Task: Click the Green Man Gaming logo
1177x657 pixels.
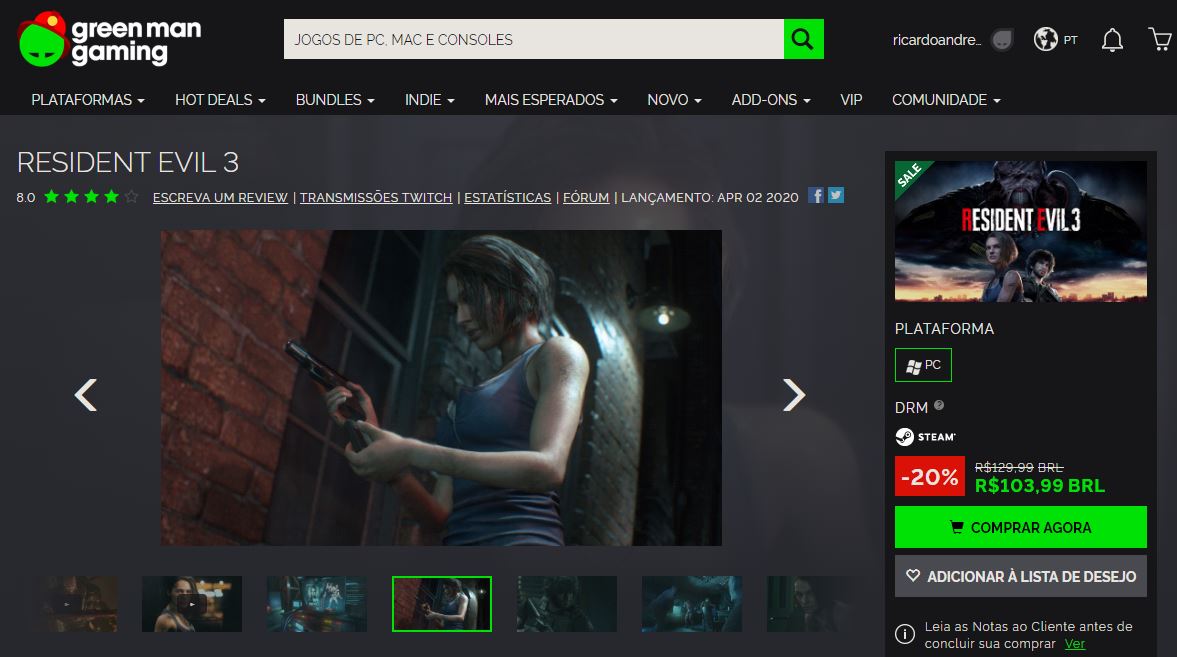Action: pyautogui.click(x=110, y=40)
